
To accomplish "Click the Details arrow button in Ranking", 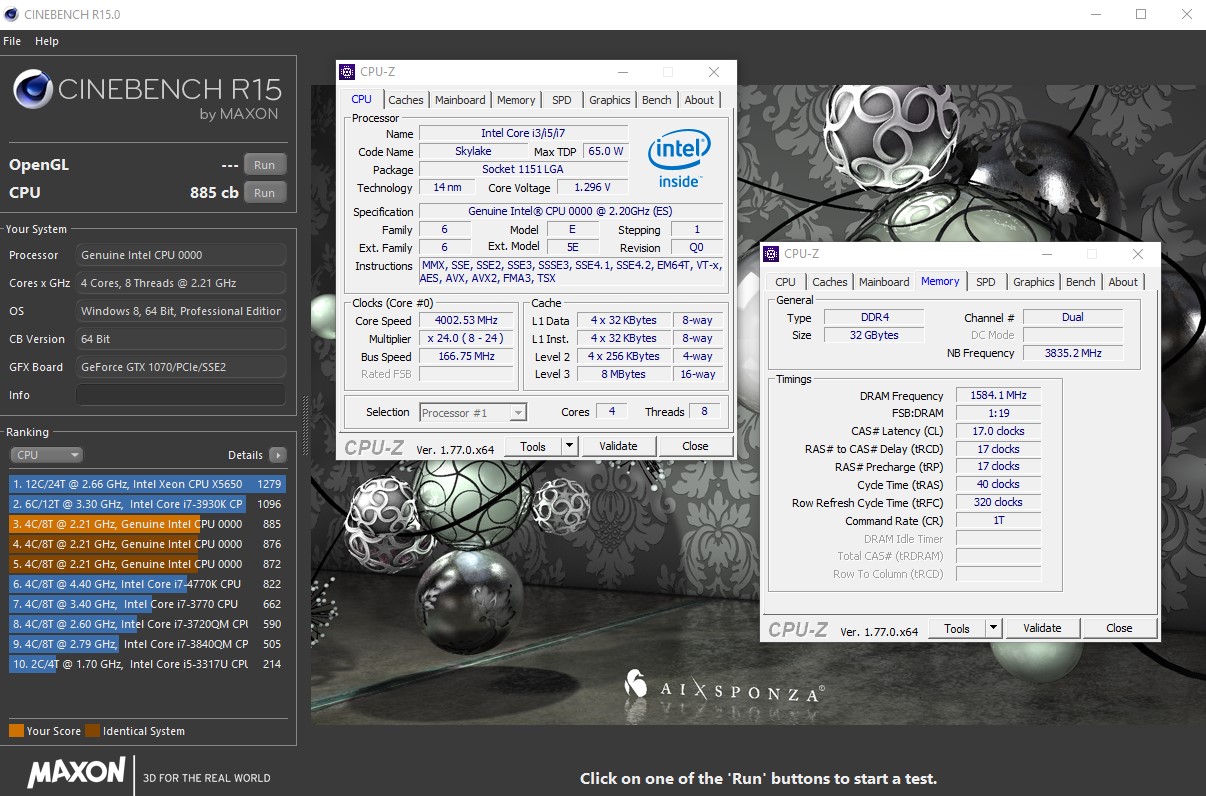I will pyautogui.click(x=277, y=455).
